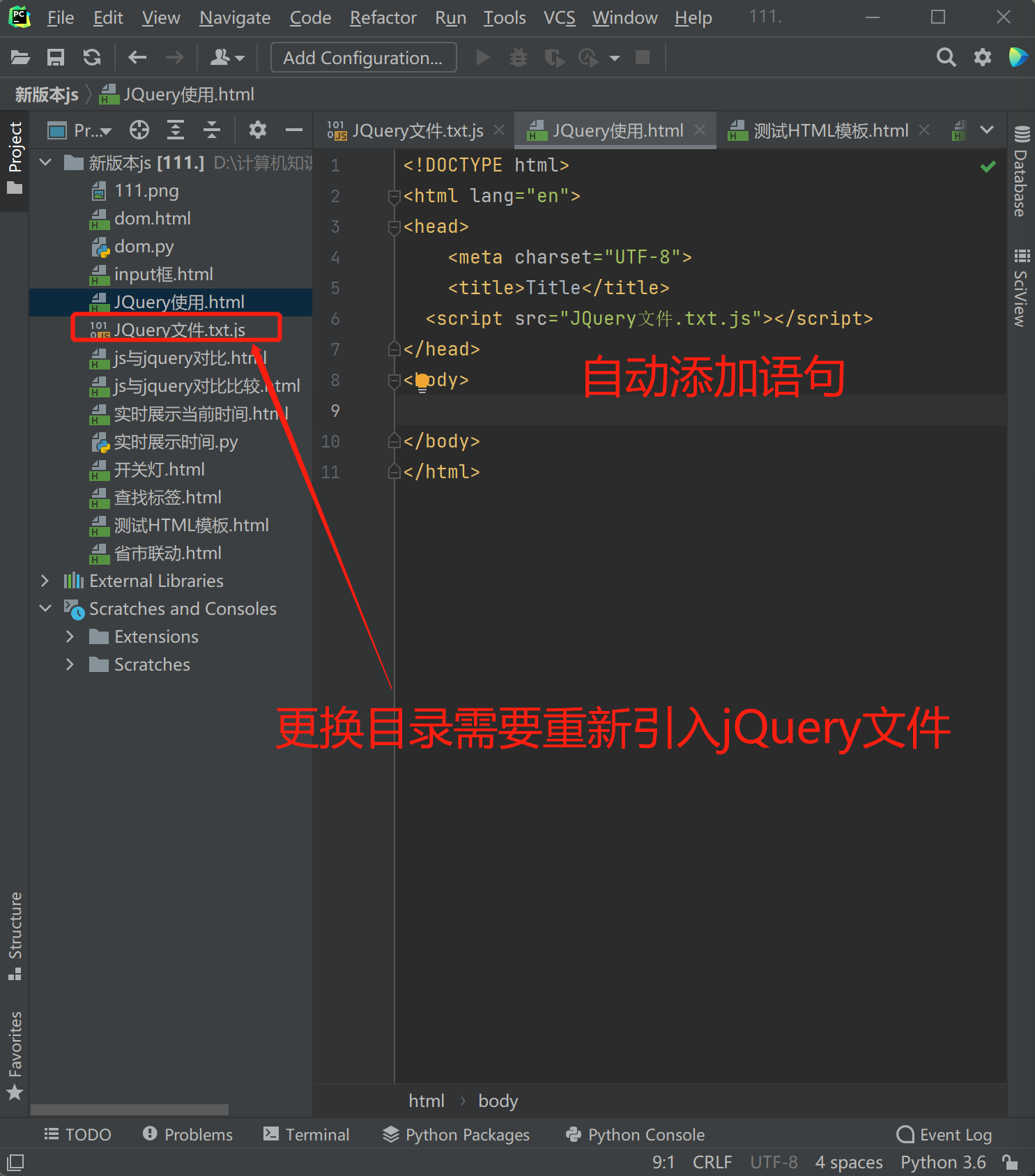Open Project view selector dropdown

[79, 130]
